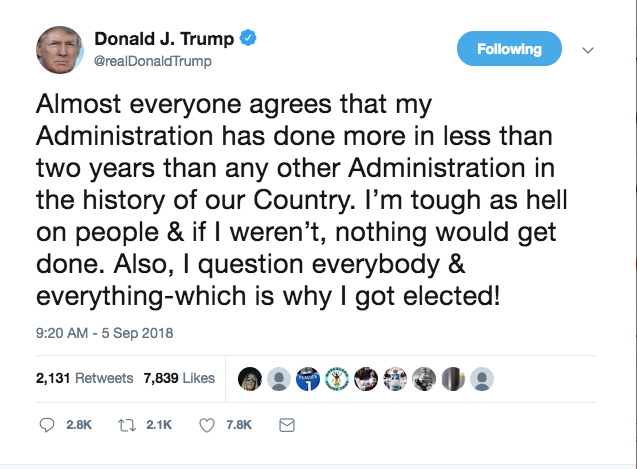Click the blue verified badge
The height and width of the screenshot is (469, 637).
[x=249, y=39]
